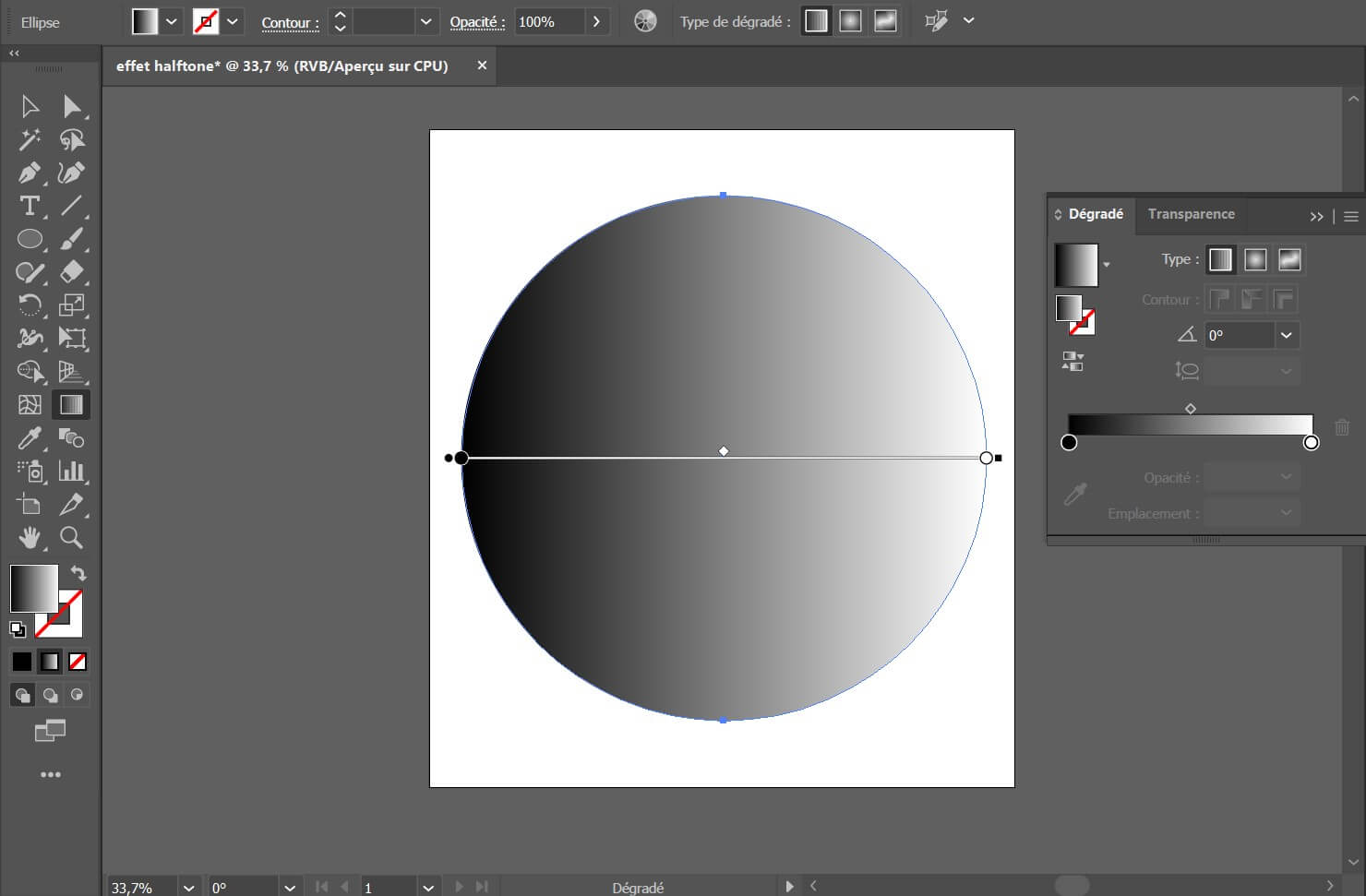Viewport: 1366px width, 896px height.
Task: Select the Type tool
Action: coord(30,206)
